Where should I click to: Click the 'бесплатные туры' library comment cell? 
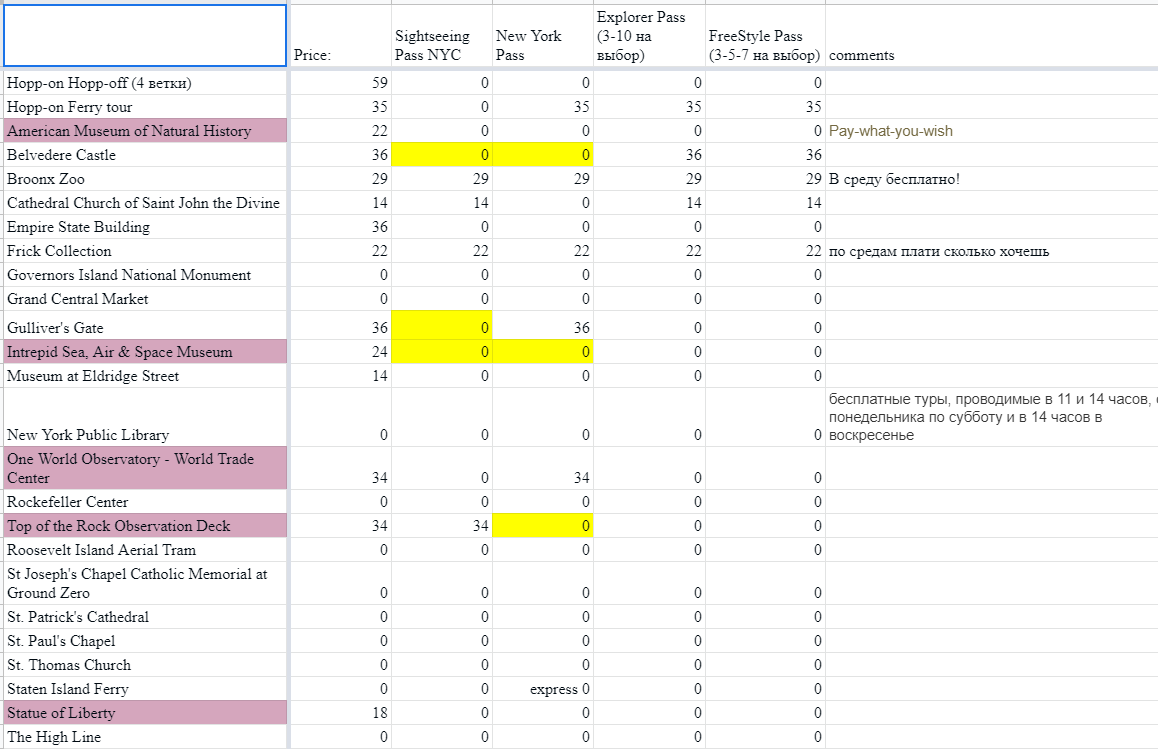point(992,417)
